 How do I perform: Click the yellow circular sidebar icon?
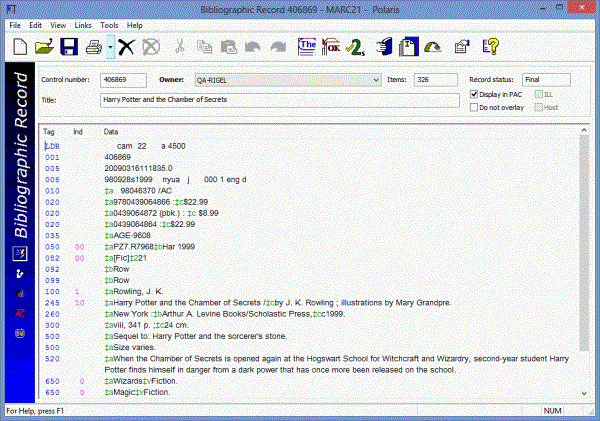(x=20, y=333)
